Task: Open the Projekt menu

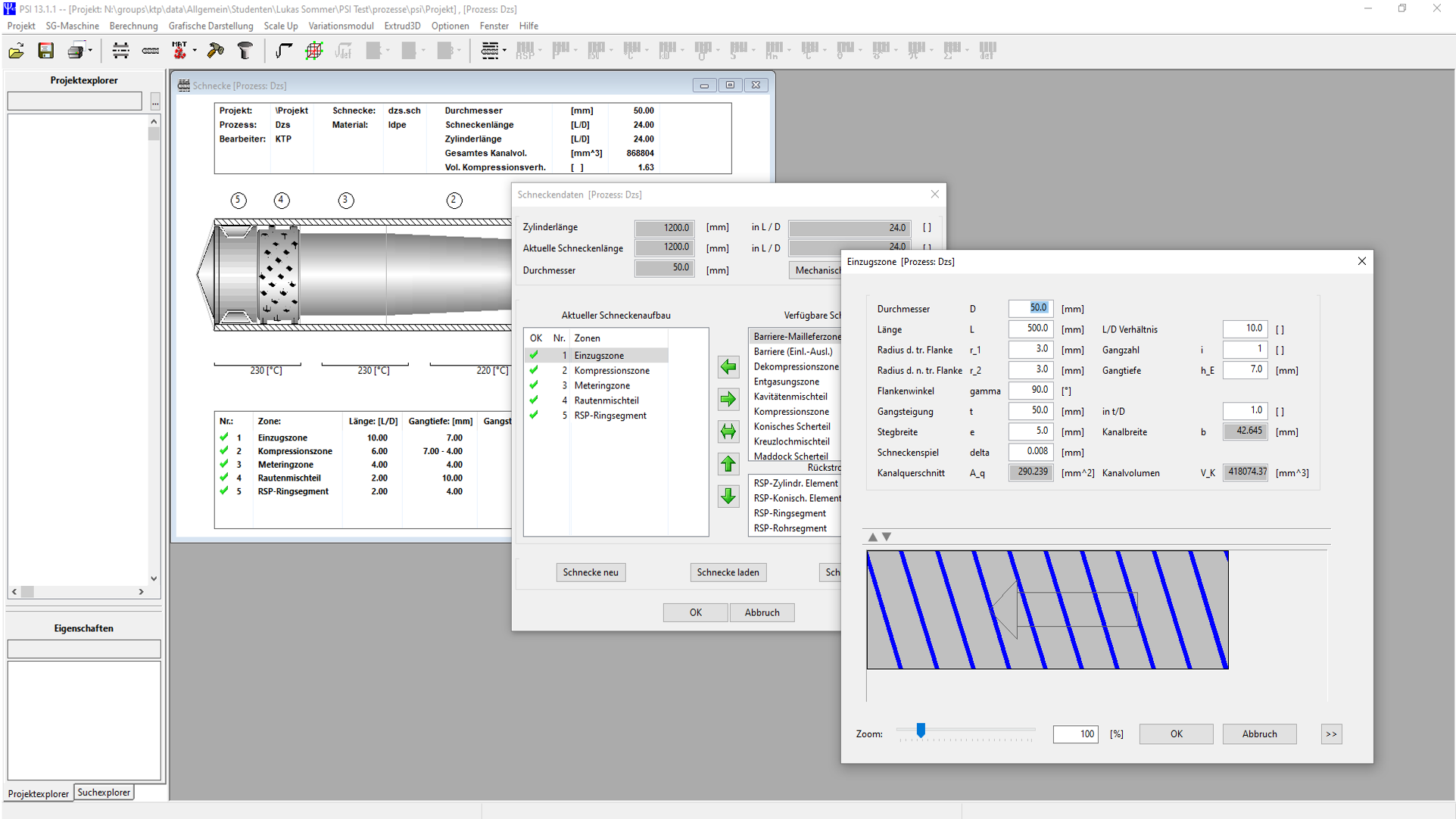Action: click(x=21, y=26)
